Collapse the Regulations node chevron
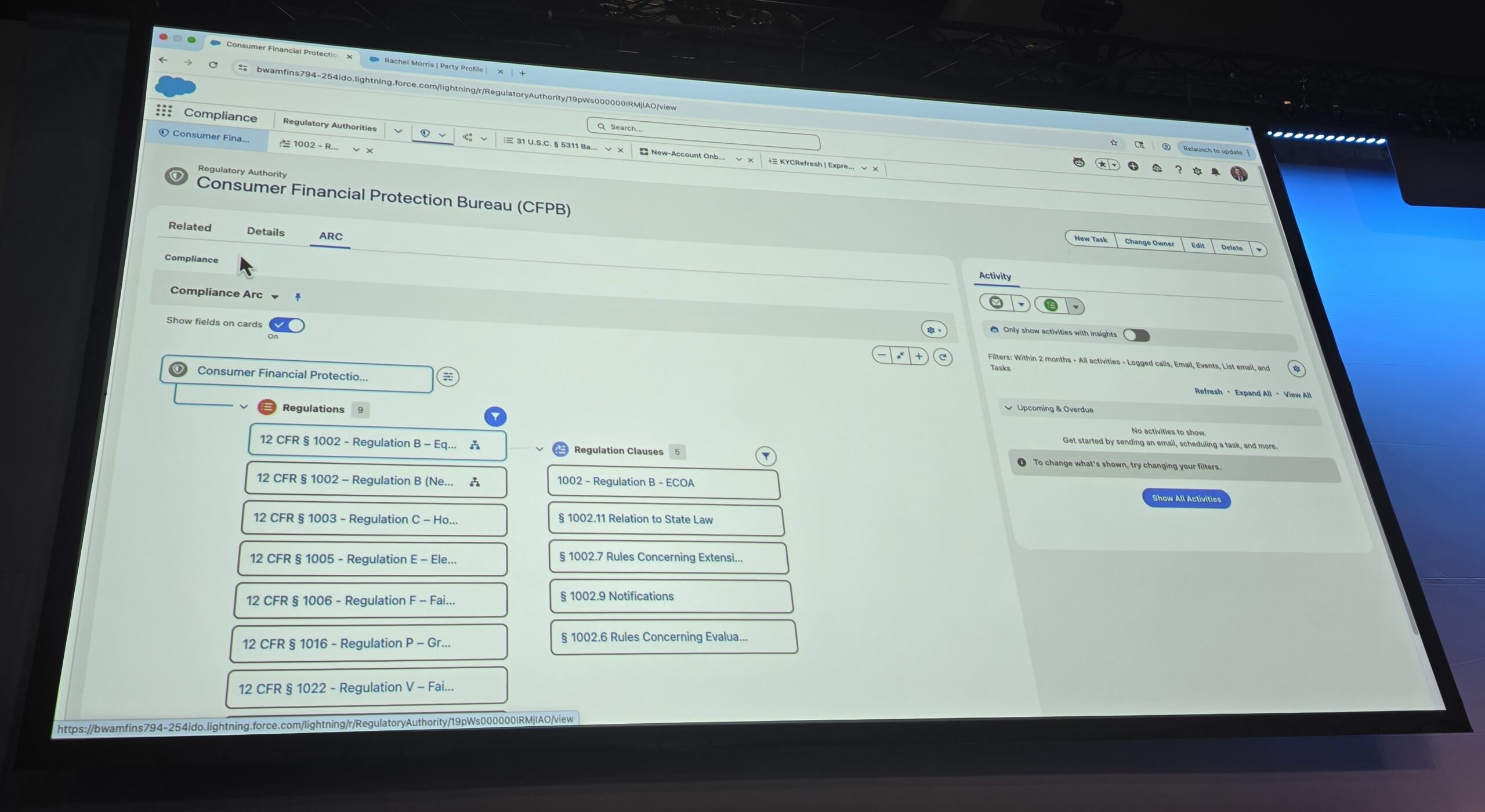The image size is (1485, 812). 244,407
